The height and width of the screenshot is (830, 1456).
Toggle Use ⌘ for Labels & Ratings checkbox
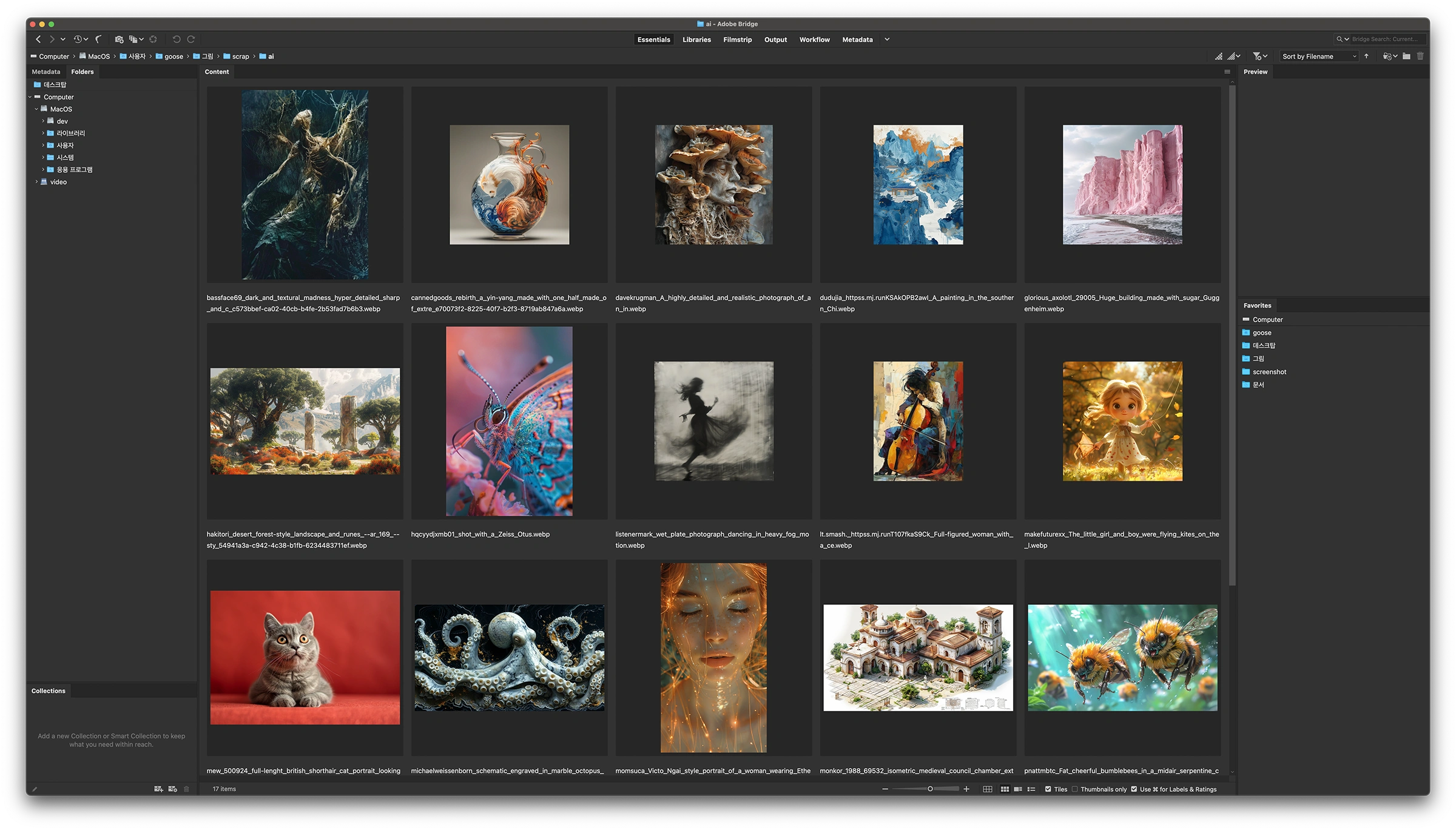[1134, 789]
